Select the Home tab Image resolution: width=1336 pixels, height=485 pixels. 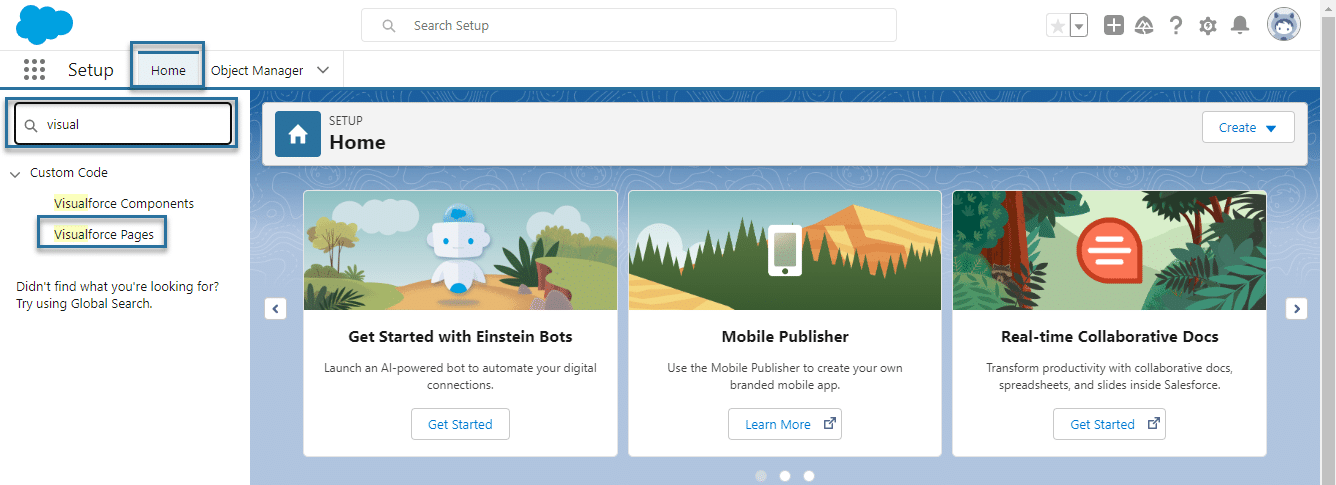pos(168,70)
